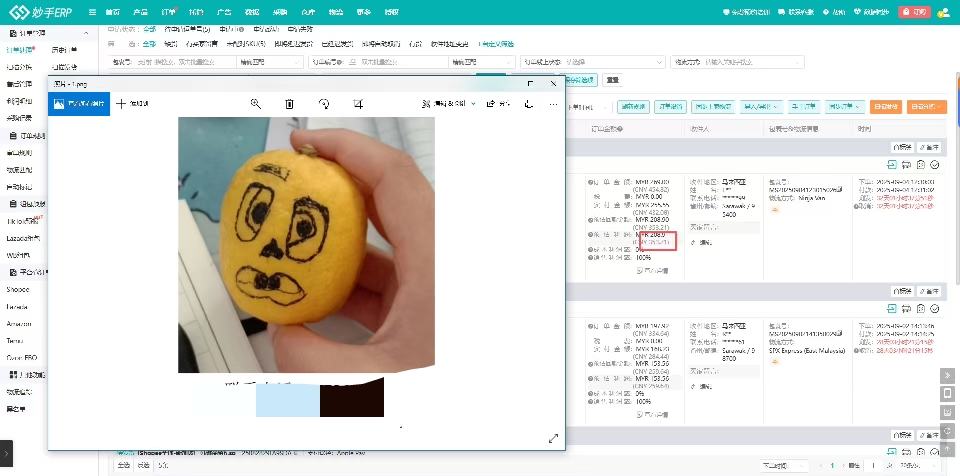Click the 妙手ERP logo
Image resolution: width=960 pixels, height=476 pixels.
(40, 12)
